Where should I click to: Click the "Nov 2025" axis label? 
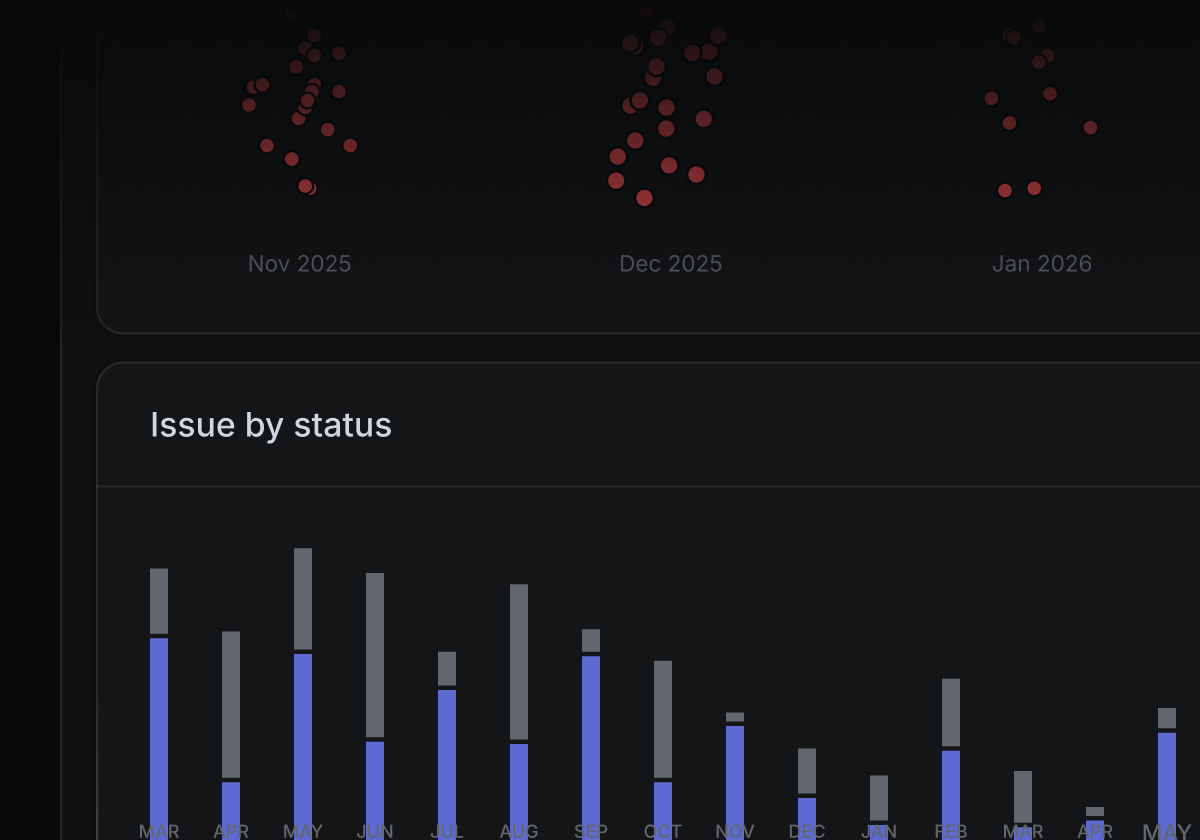pos(299,264)
